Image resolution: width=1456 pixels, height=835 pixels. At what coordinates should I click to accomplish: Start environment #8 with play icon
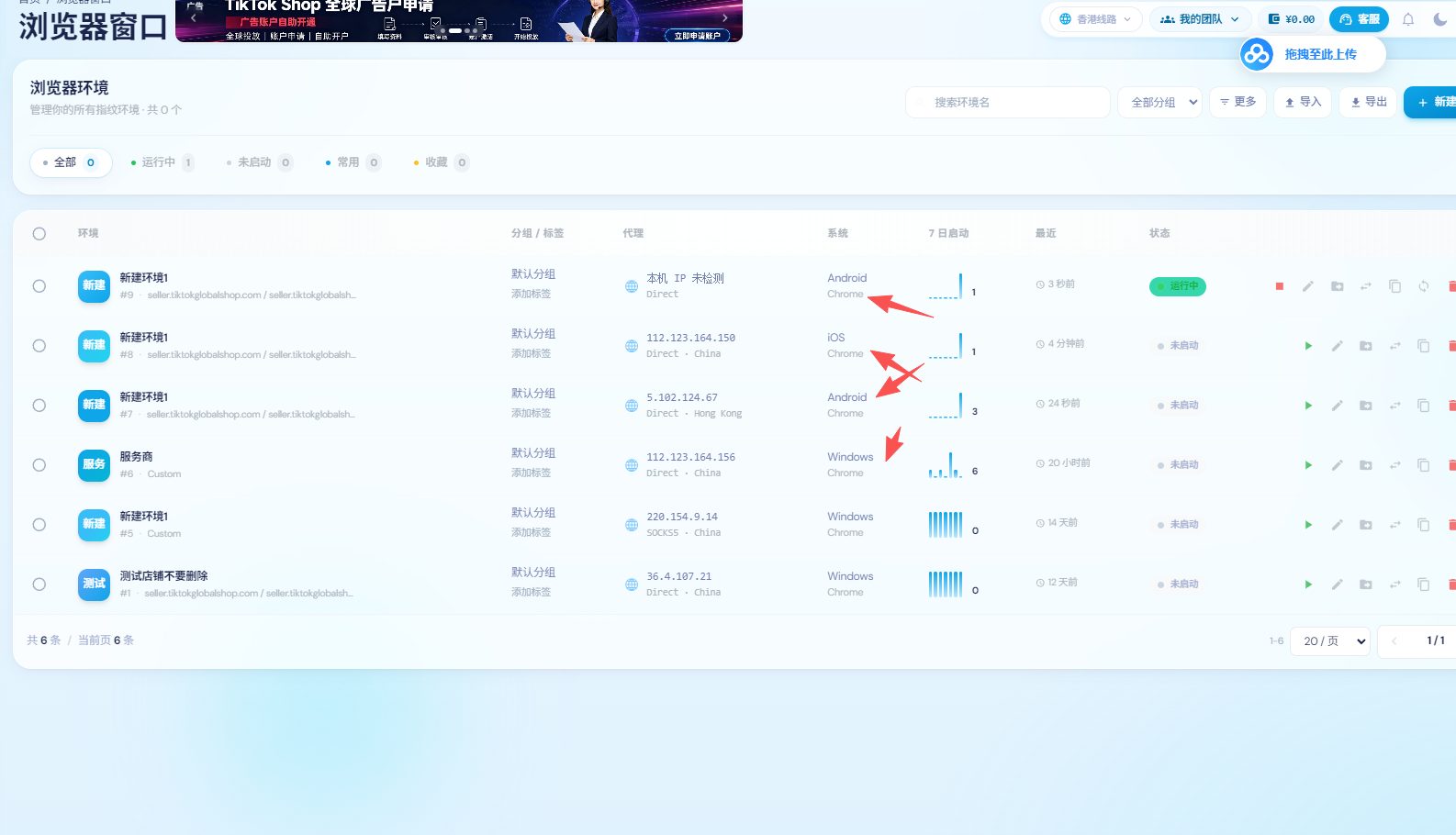pos(1308,346)
